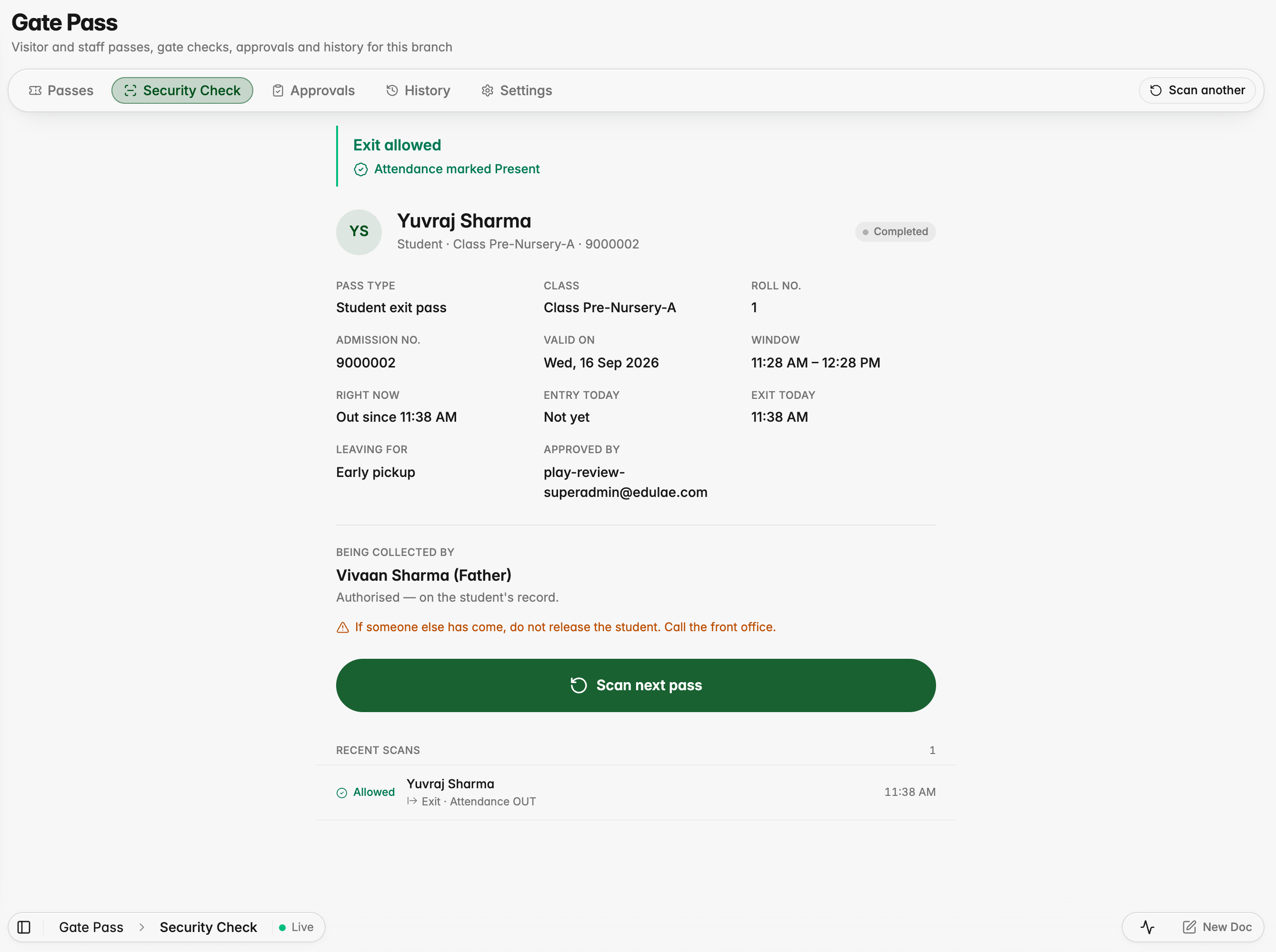The height and width of the screenshot is (952, 1276).
Task: Open the History tab
Action: 419,90
